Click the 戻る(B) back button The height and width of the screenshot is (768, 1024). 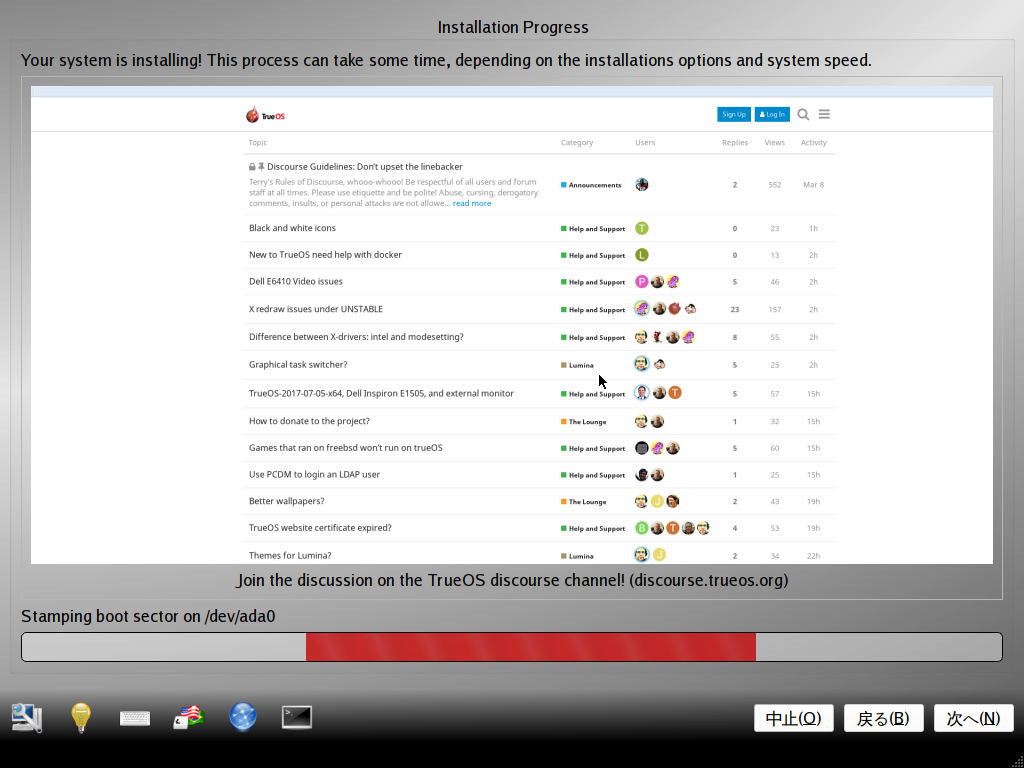click(884, 718)
